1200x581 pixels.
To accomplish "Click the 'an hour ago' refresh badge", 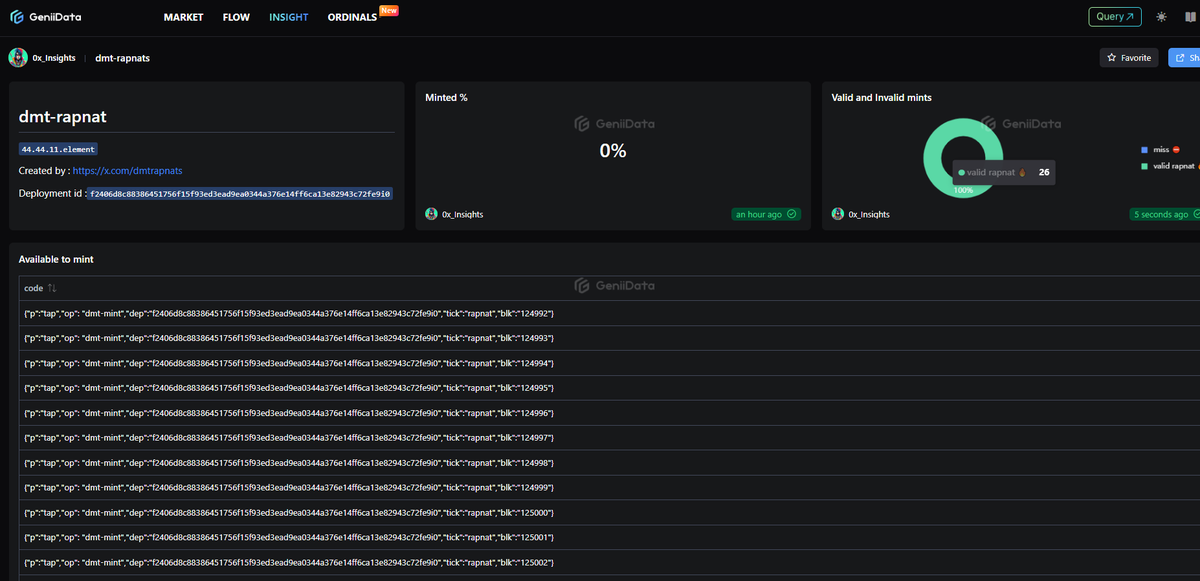I will 766,214.
